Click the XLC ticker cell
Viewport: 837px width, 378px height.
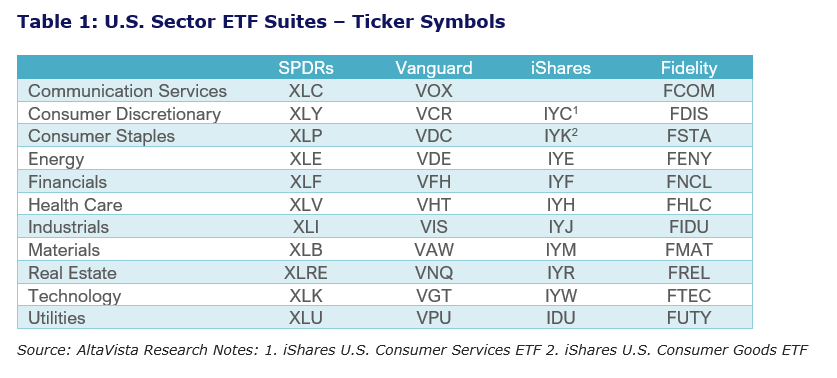tap(305, 91)
